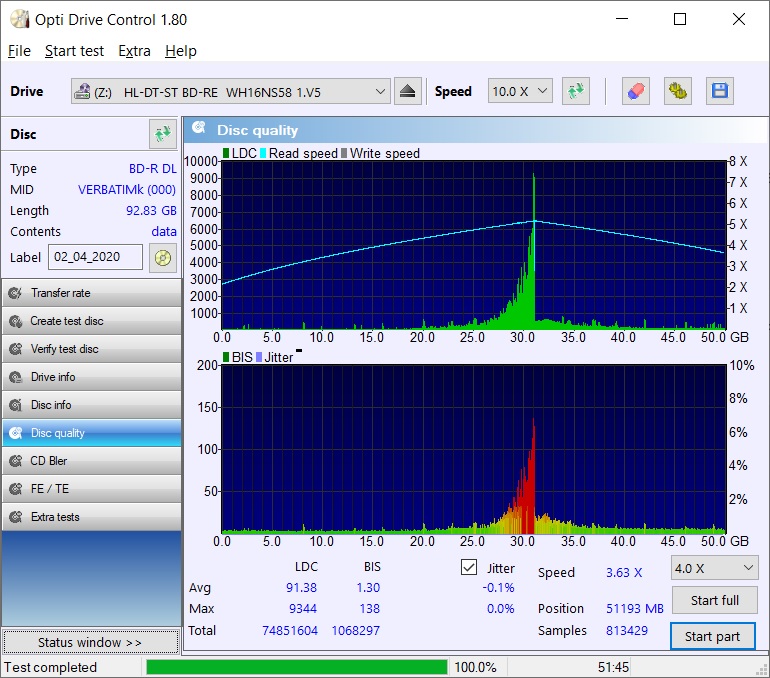Open the Start test menu
The height and width of the screenshot is (678, 770).
(x=74, y=51)
